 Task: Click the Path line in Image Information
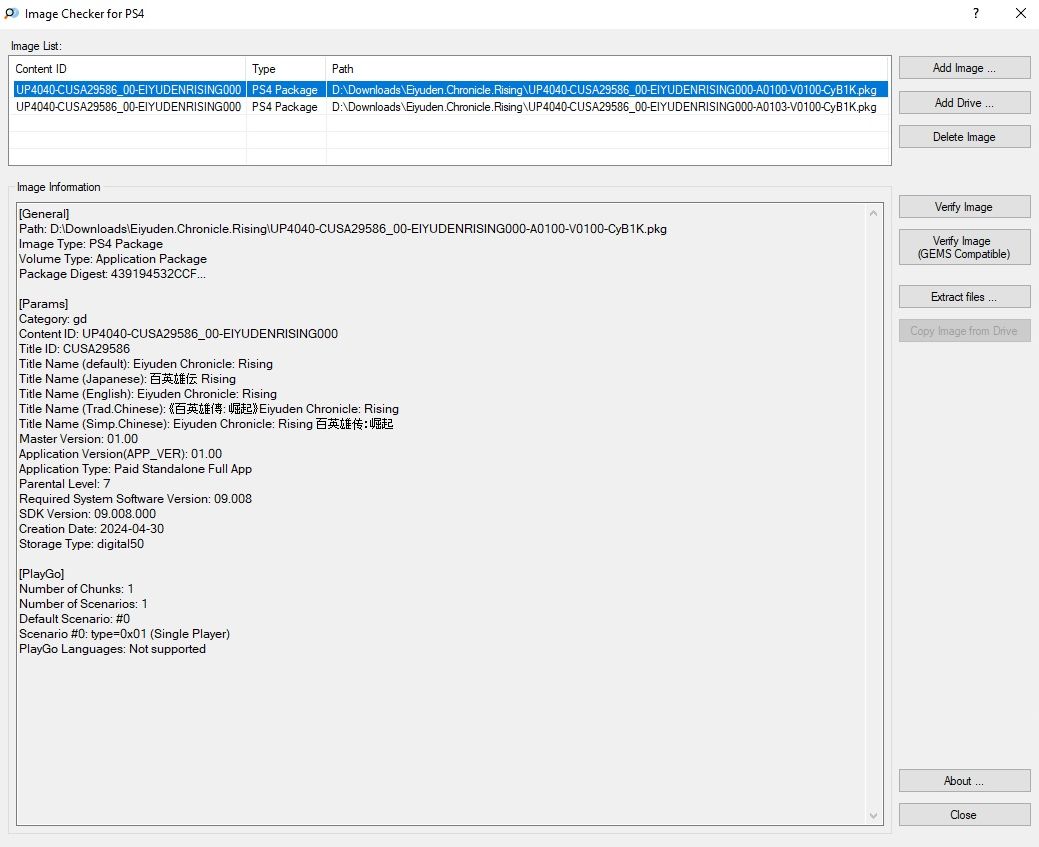point(343,229)
